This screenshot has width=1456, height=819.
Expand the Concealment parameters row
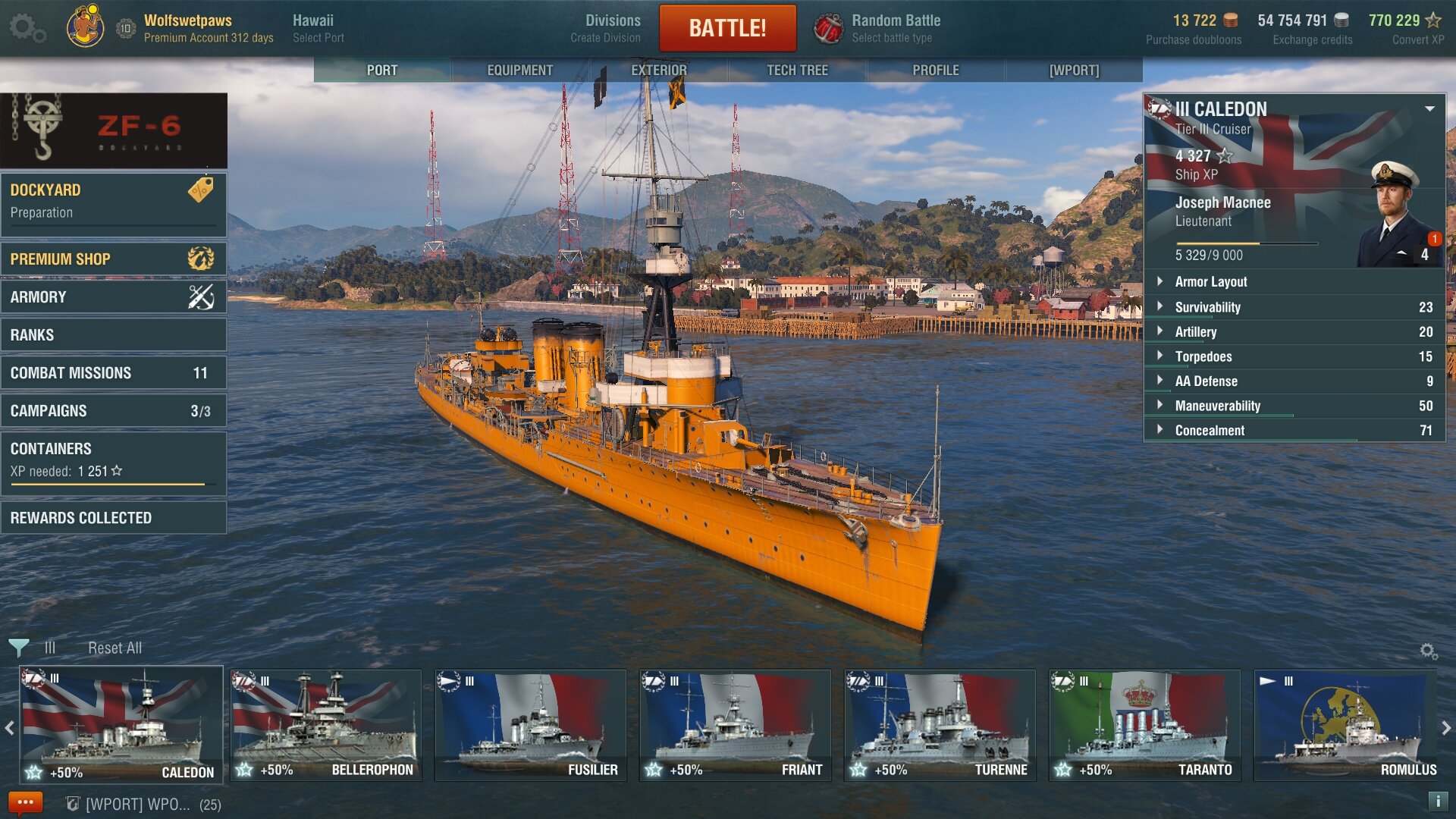pos(1209,430)
